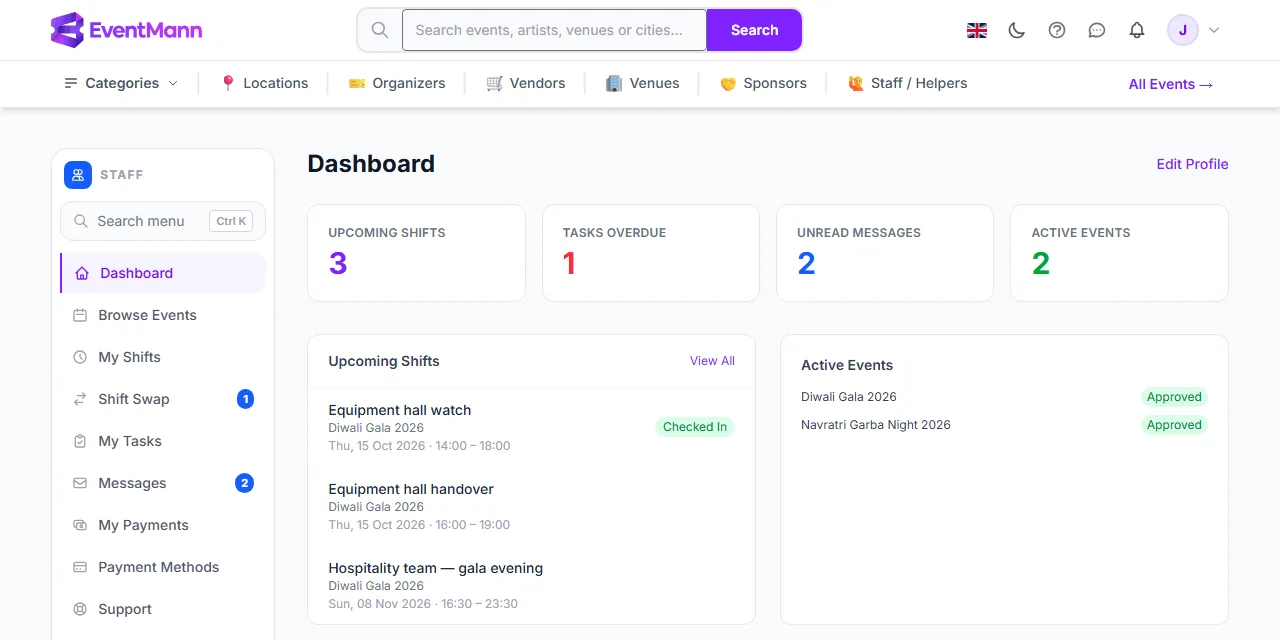Open Diwali Gala 2026 in Active Events

849,397
